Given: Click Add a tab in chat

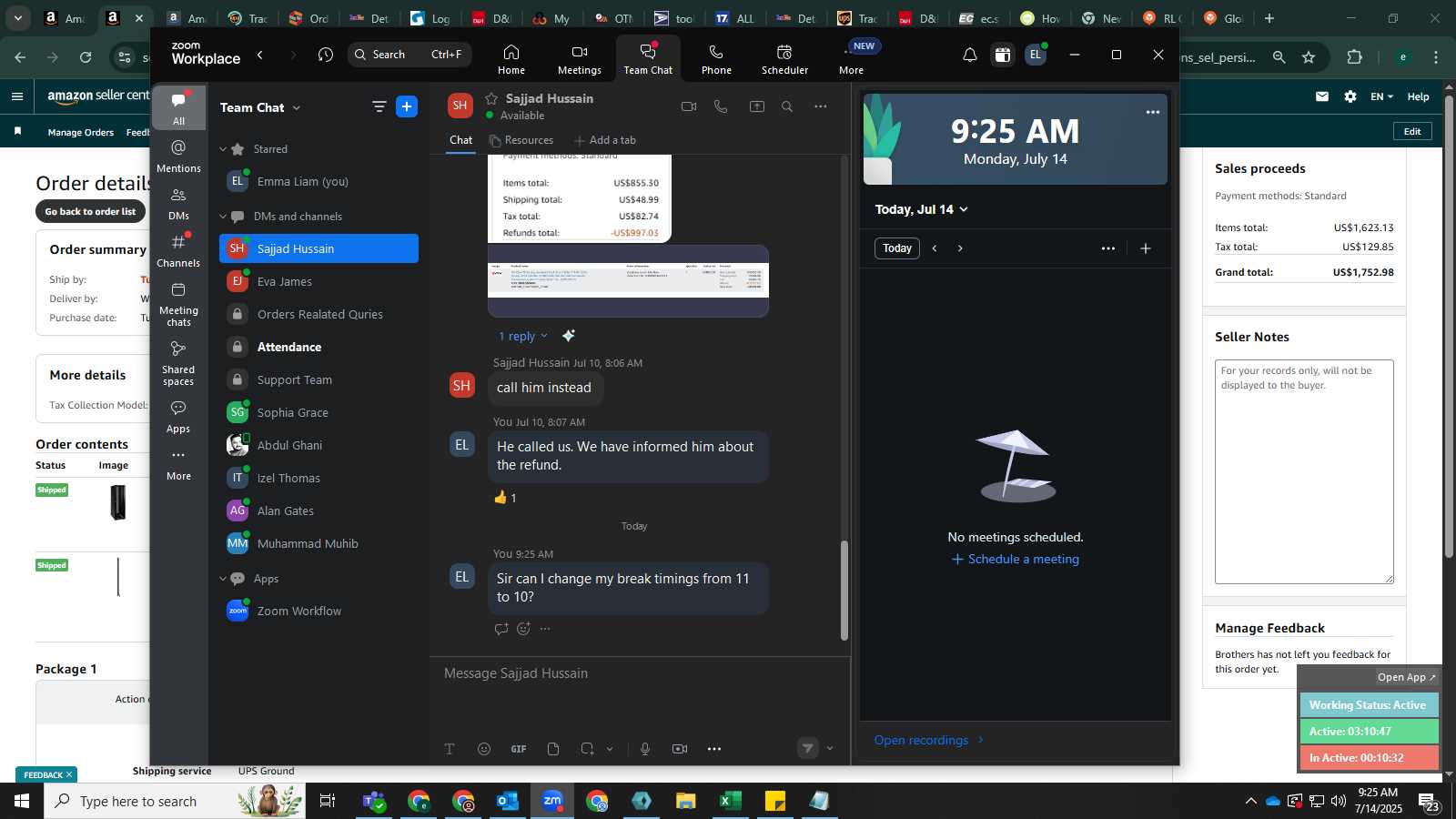Looking at the screenshot, I should (x=604, y=140).
